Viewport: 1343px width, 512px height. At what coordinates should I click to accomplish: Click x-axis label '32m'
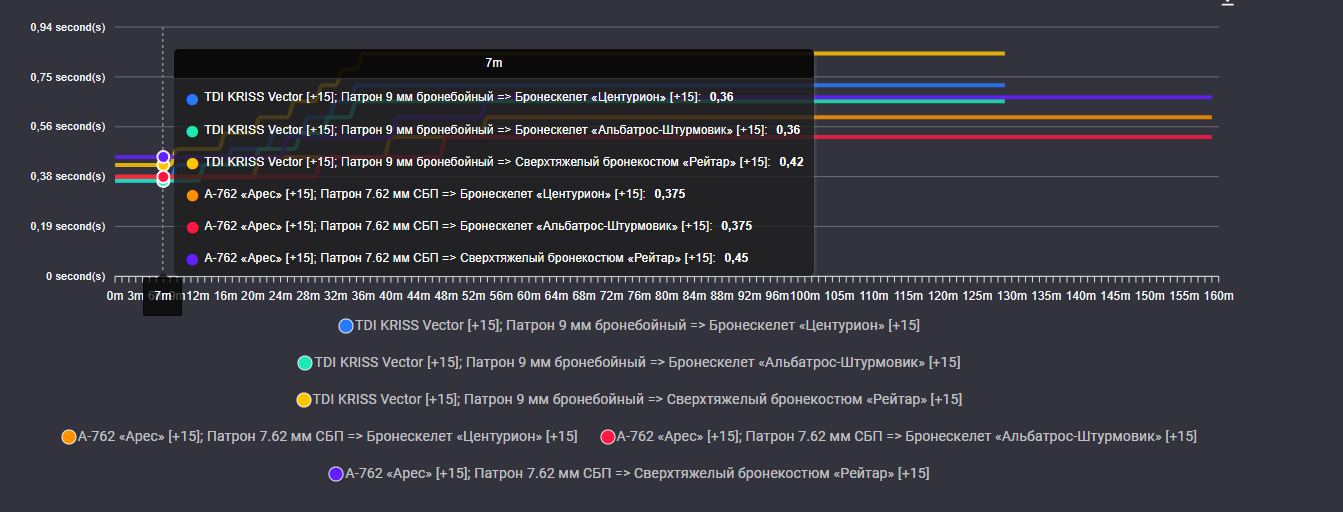pyautogui.click(x=336, y=297)
